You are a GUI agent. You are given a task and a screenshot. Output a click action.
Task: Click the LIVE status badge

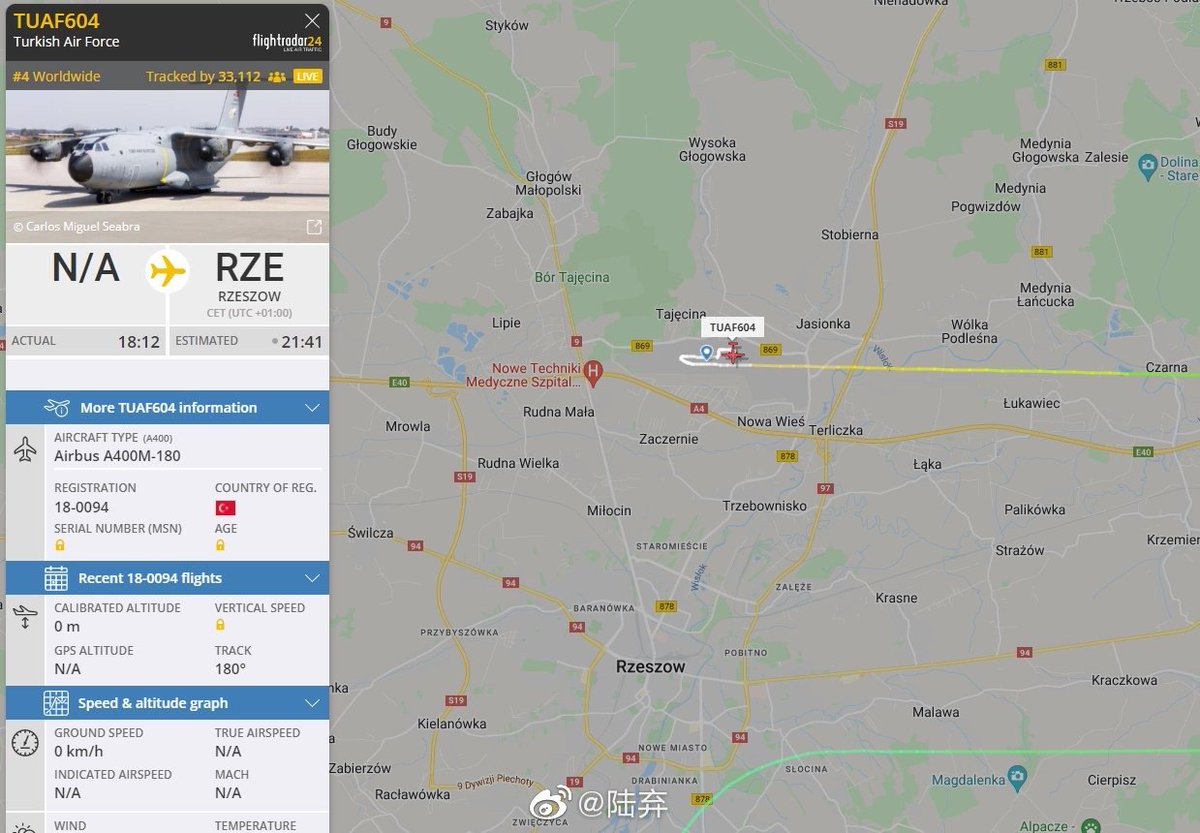(x=307, y=77)
